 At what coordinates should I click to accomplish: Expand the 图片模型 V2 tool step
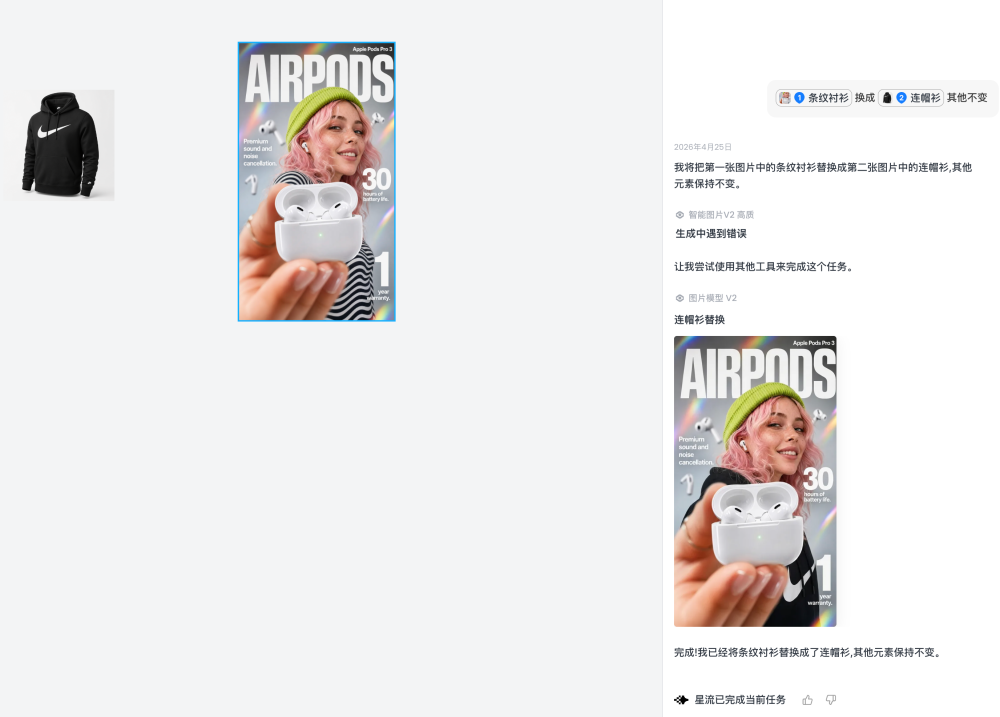click(706, 298)
